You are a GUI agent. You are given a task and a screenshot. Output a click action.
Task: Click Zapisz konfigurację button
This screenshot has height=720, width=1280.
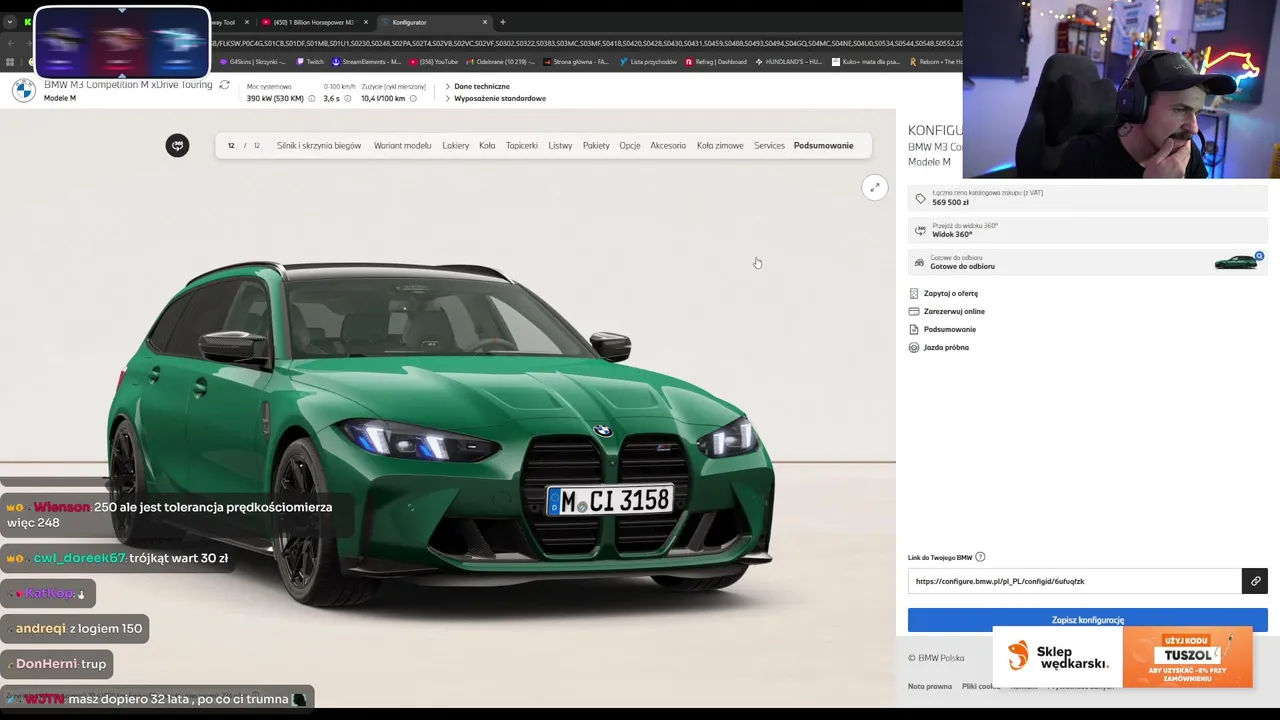tap(1088, 620)
